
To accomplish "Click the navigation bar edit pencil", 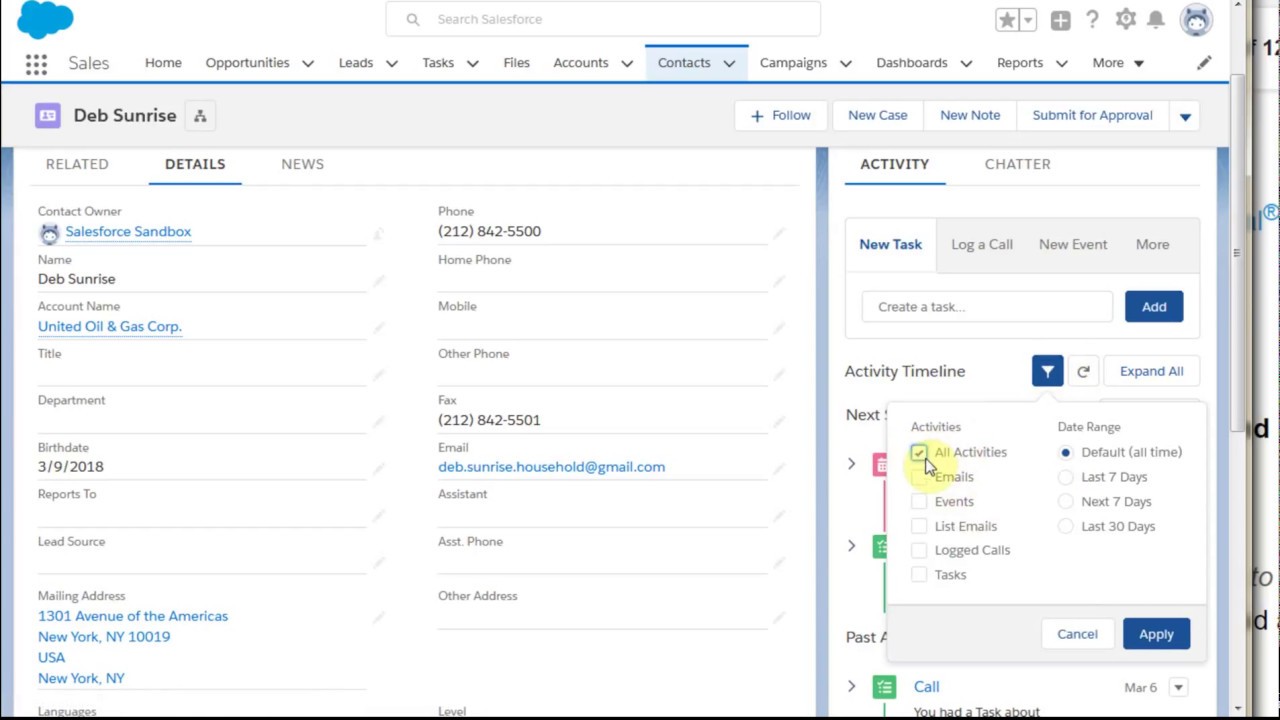I will tap(1204, 63).
